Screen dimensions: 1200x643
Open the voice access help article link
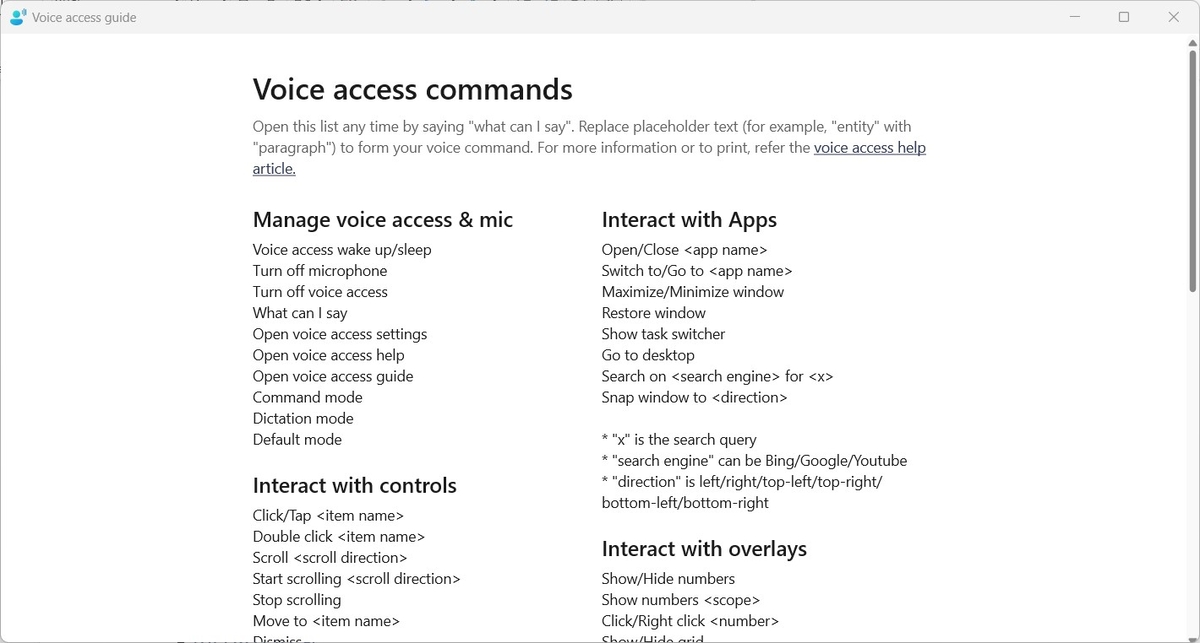tap(869, 147)
